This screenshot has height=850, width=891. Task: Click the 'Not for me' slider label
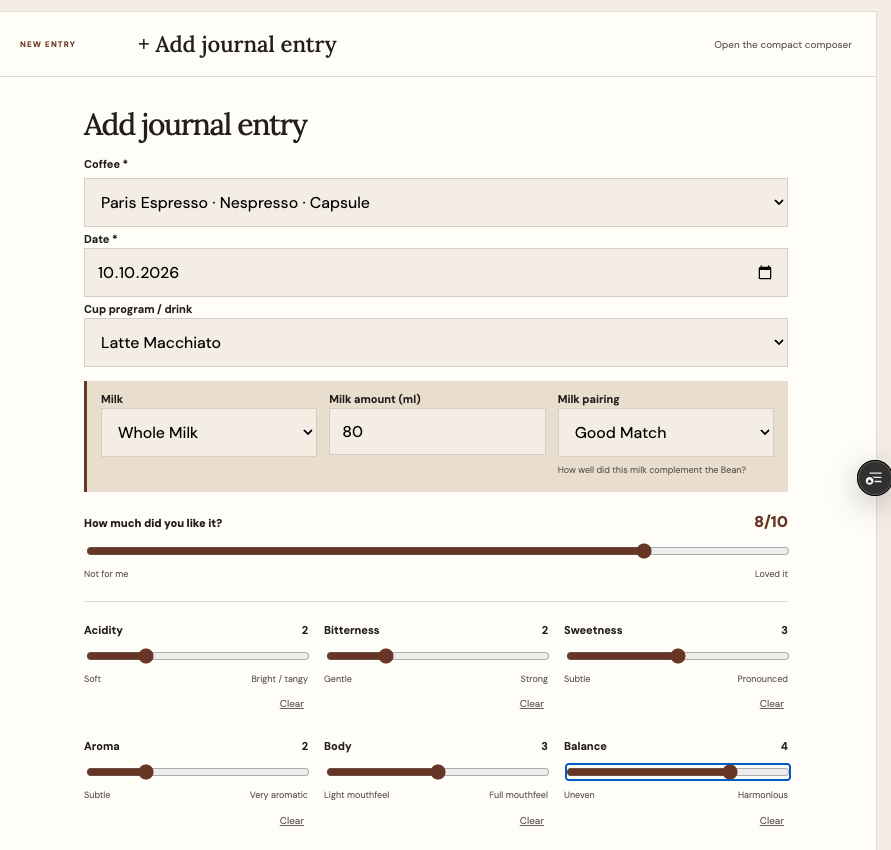[106, 574]
